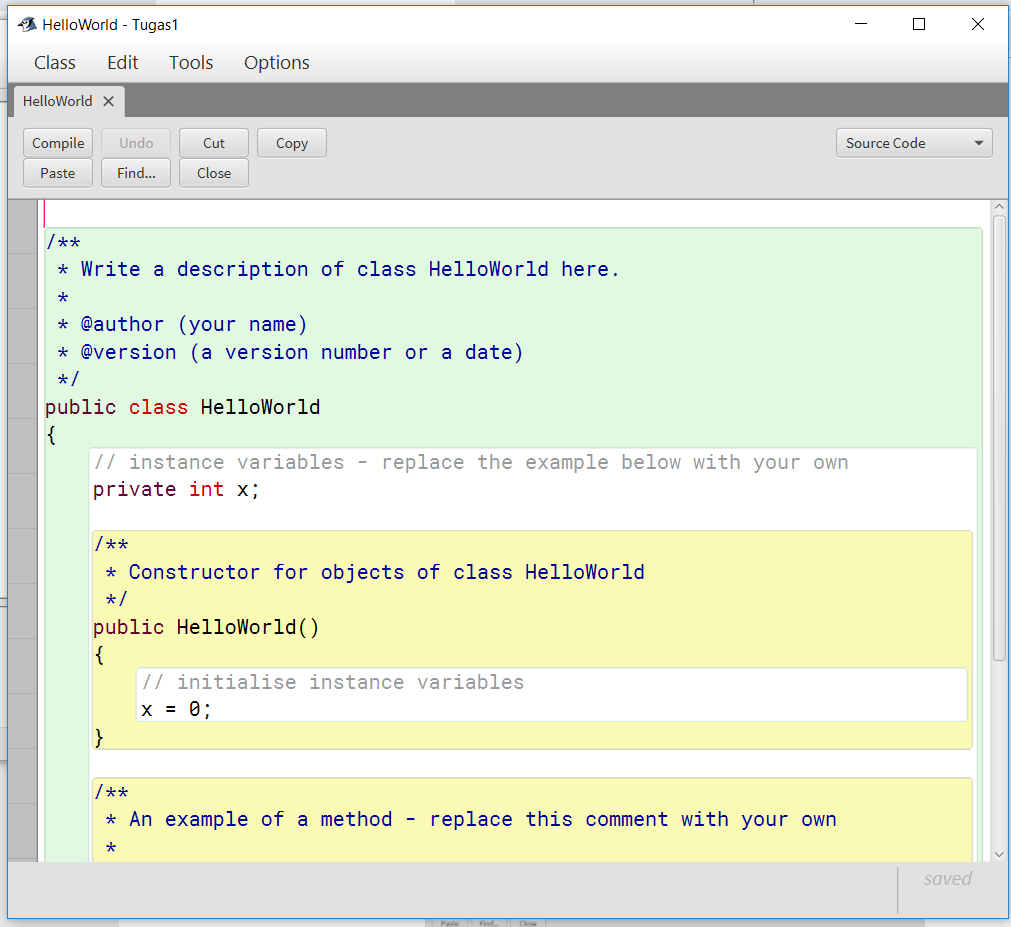Viewport: 1011px width, 927px height.
Task: Click the Cut button
Action: [x=213, y=142]
